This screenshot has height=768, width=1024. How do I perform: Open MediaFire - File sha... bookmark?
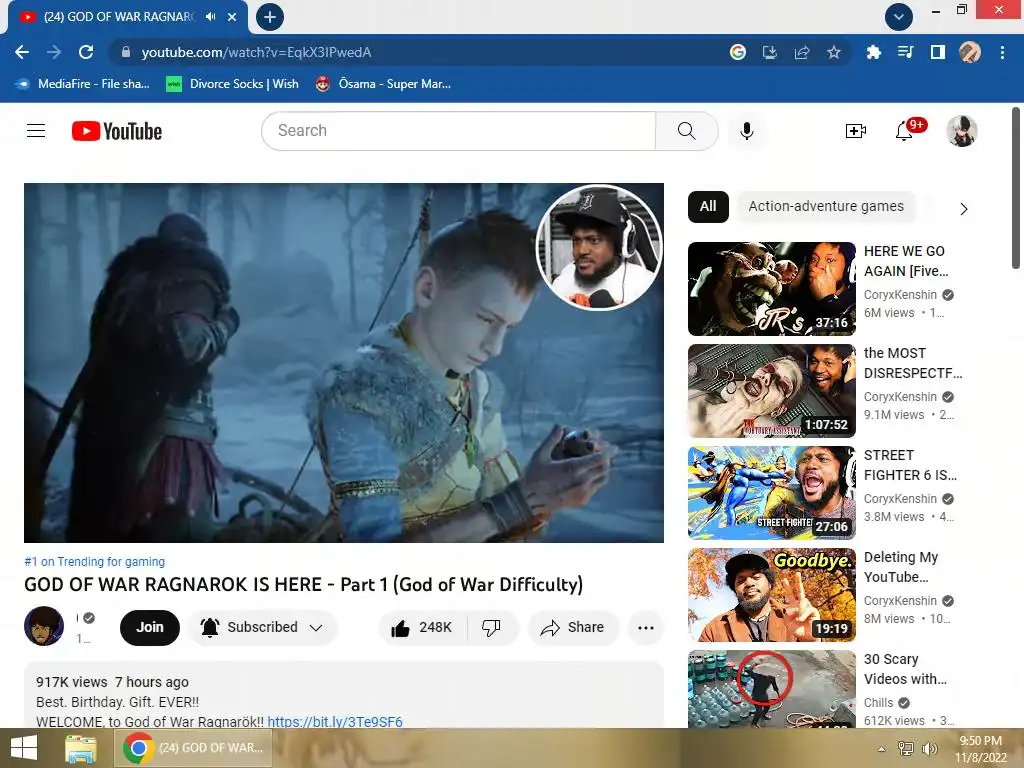tap(83, 84)
